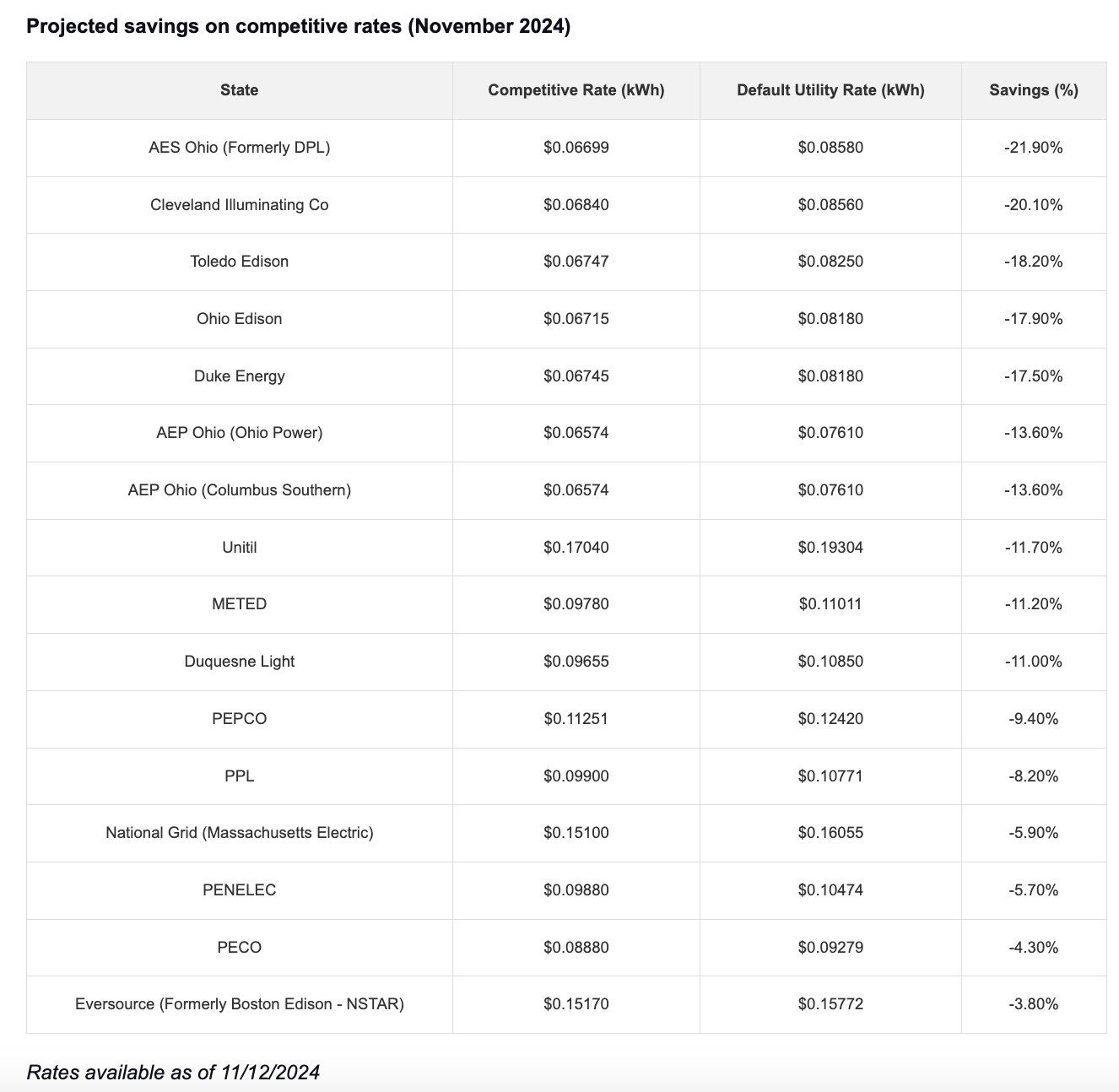Select PENELEC default rate $0.10474
1119x1092 pixels.
pyautogui.click(x=830, y=890)
